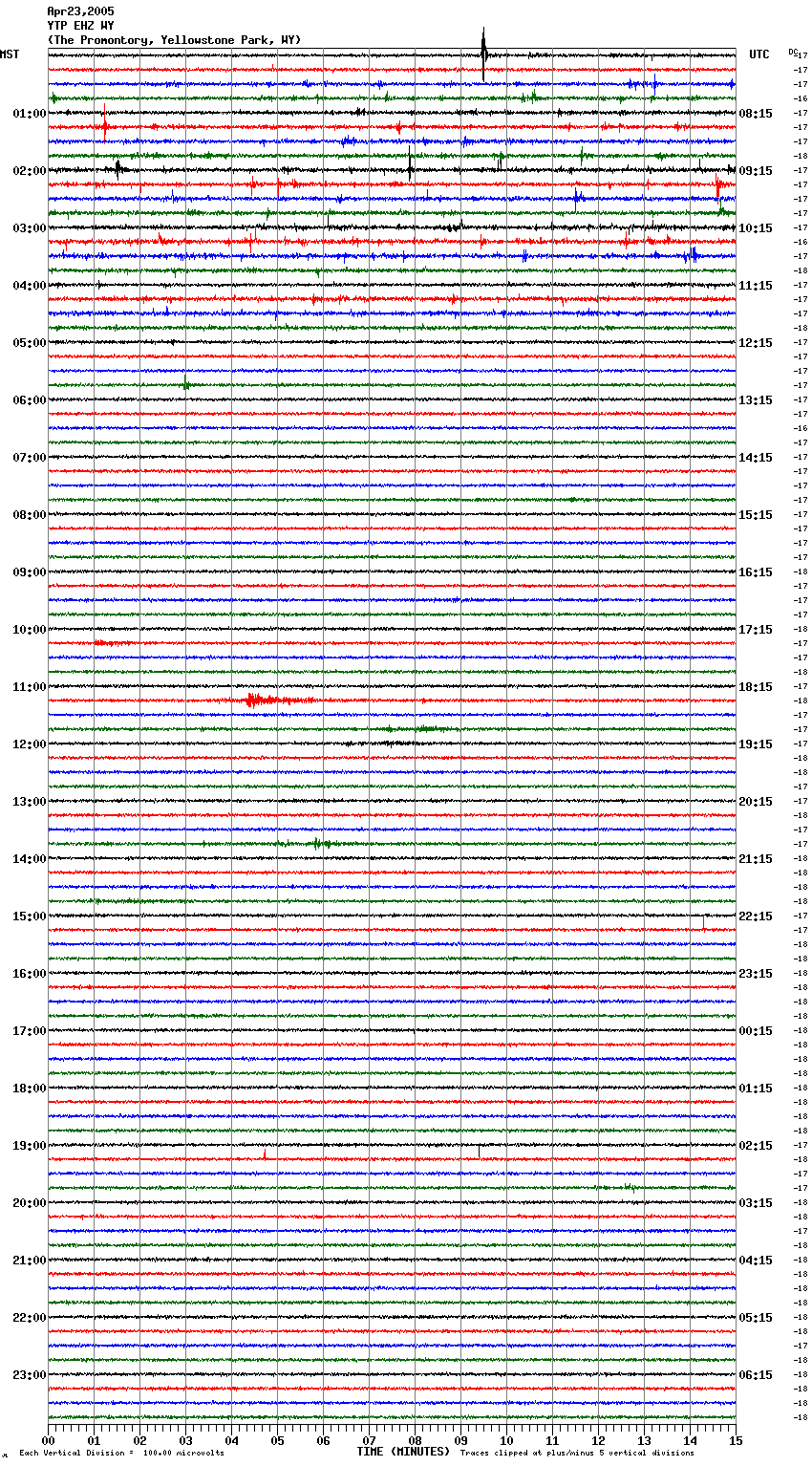Image resolution: width=812 pixels, height=1466 pixels.
Task: Click the MST column heading
Action: pyautogui.click(x=10, y=54)
